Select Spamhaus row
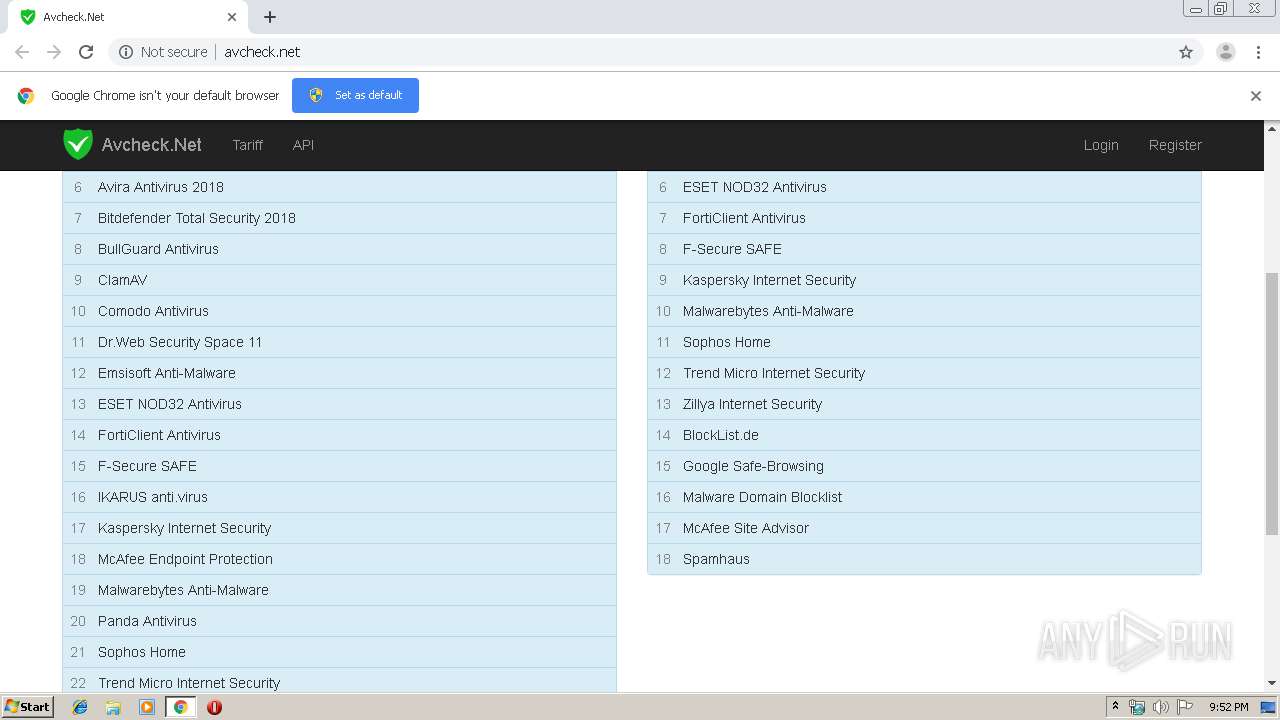Image resolution: width=1280 pixels, height=720 pixels. [x=924, y=559]
